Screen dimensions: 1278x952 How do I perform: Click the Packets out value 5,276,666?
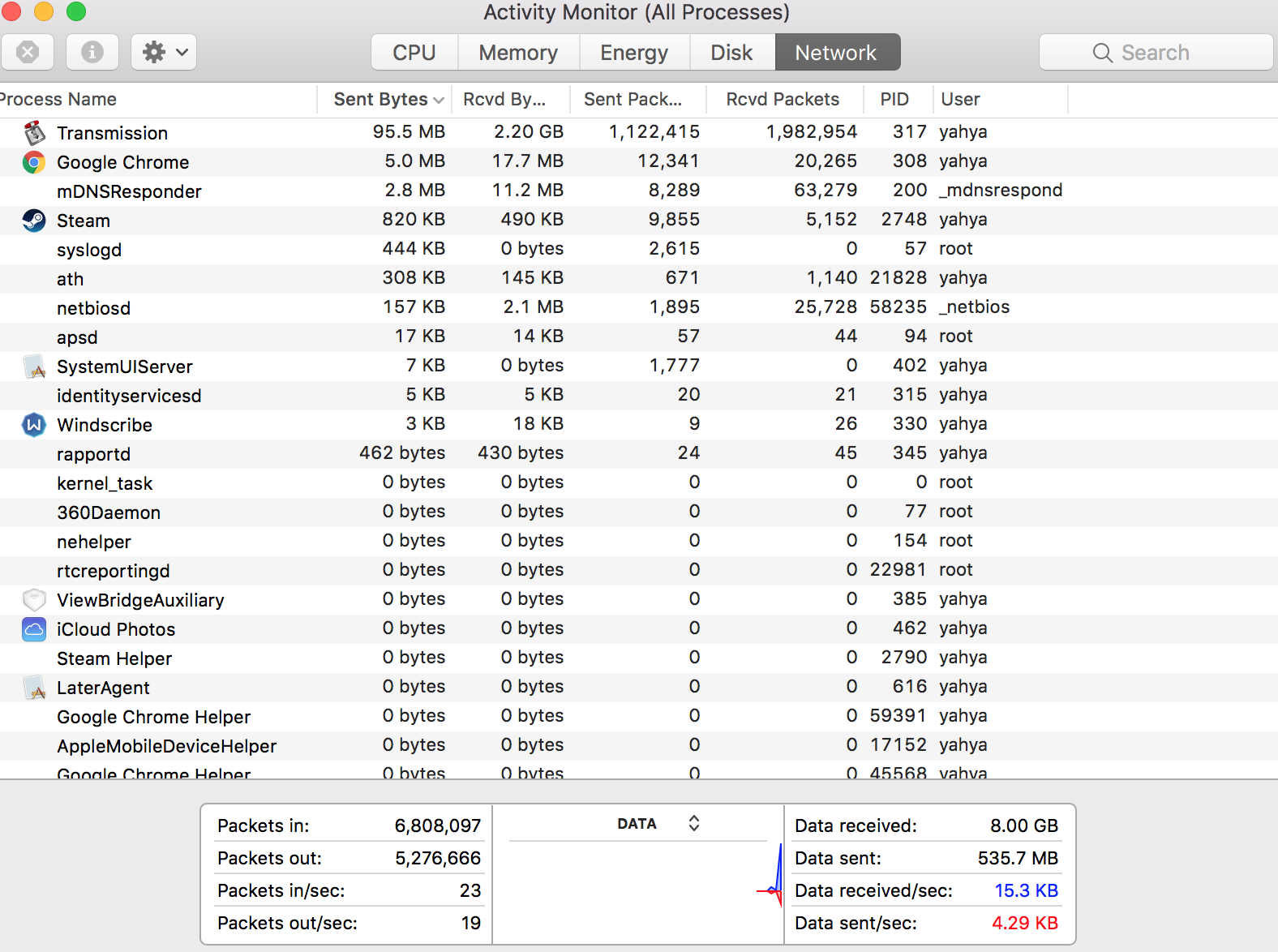coord(438,858)
